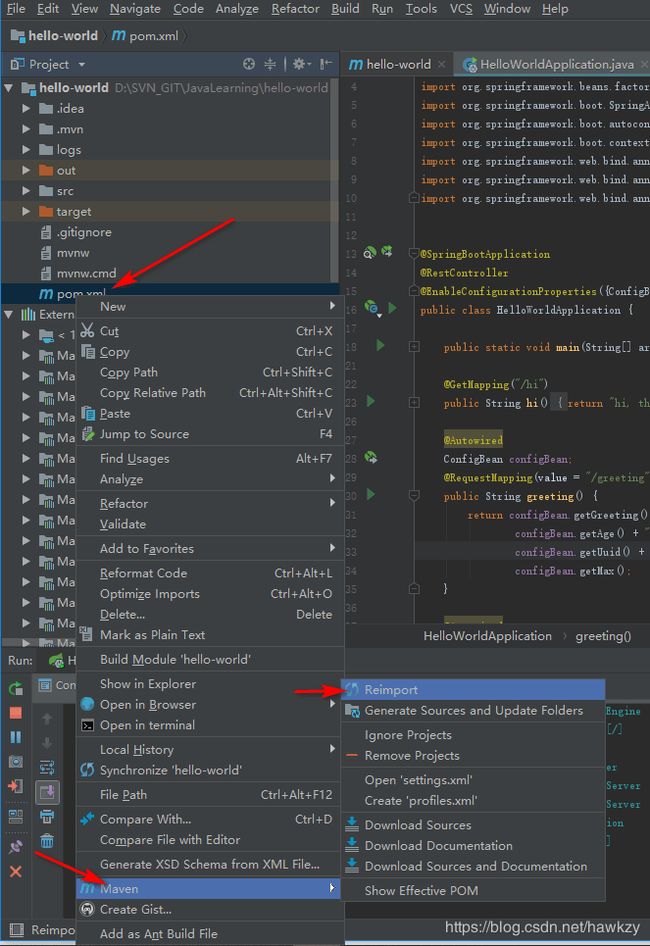Click the exit icon with red arrow
Screen dimensions: 650x946
tap(16, 786)
